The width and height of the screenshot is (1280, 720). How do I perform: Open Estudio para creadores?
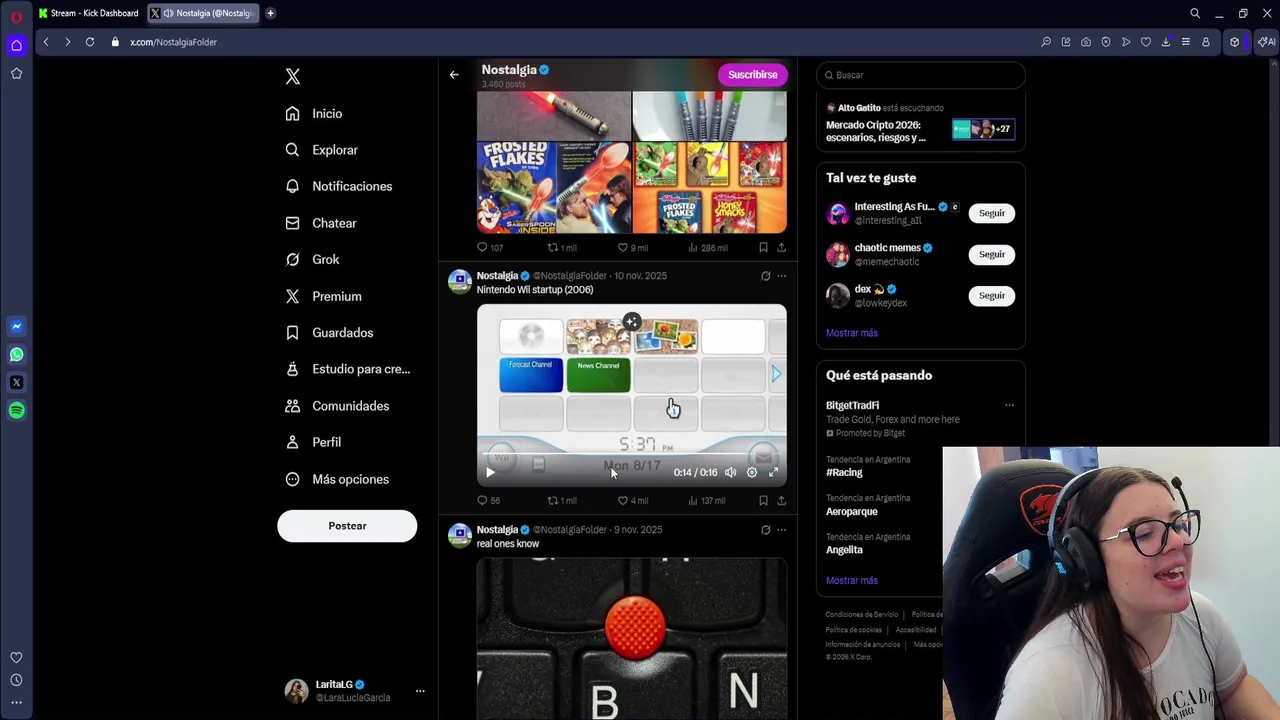[x=348, y=369]
